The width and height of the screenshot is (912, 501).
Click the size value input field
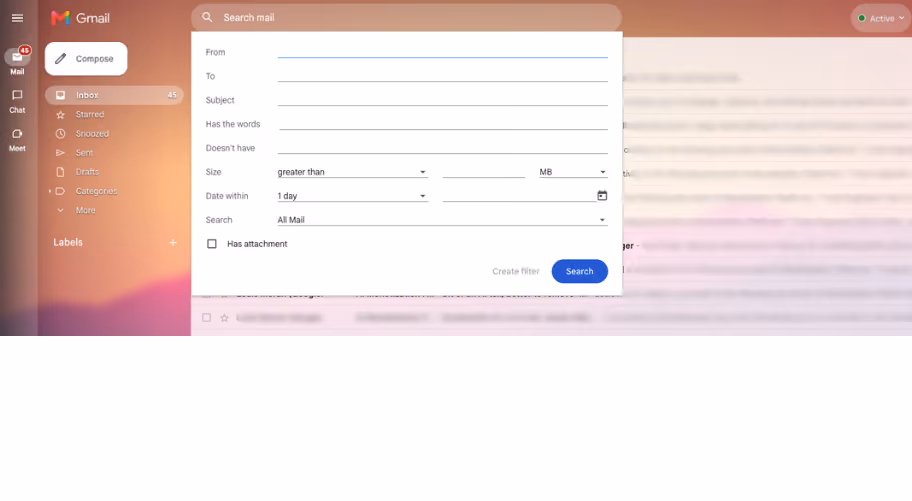coord(484,172)
